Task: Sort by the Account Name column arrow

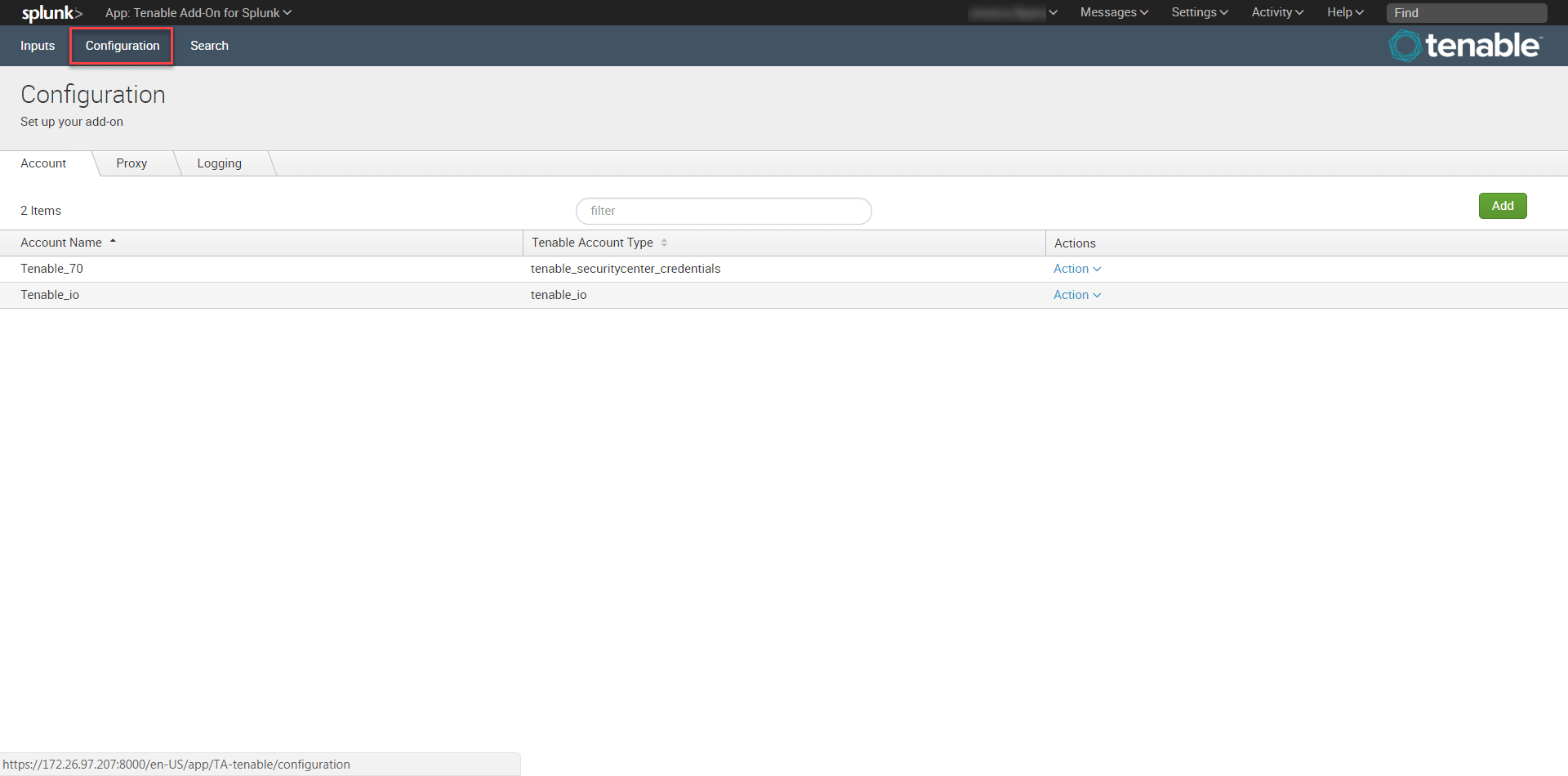Action: [x=114, y=240]
